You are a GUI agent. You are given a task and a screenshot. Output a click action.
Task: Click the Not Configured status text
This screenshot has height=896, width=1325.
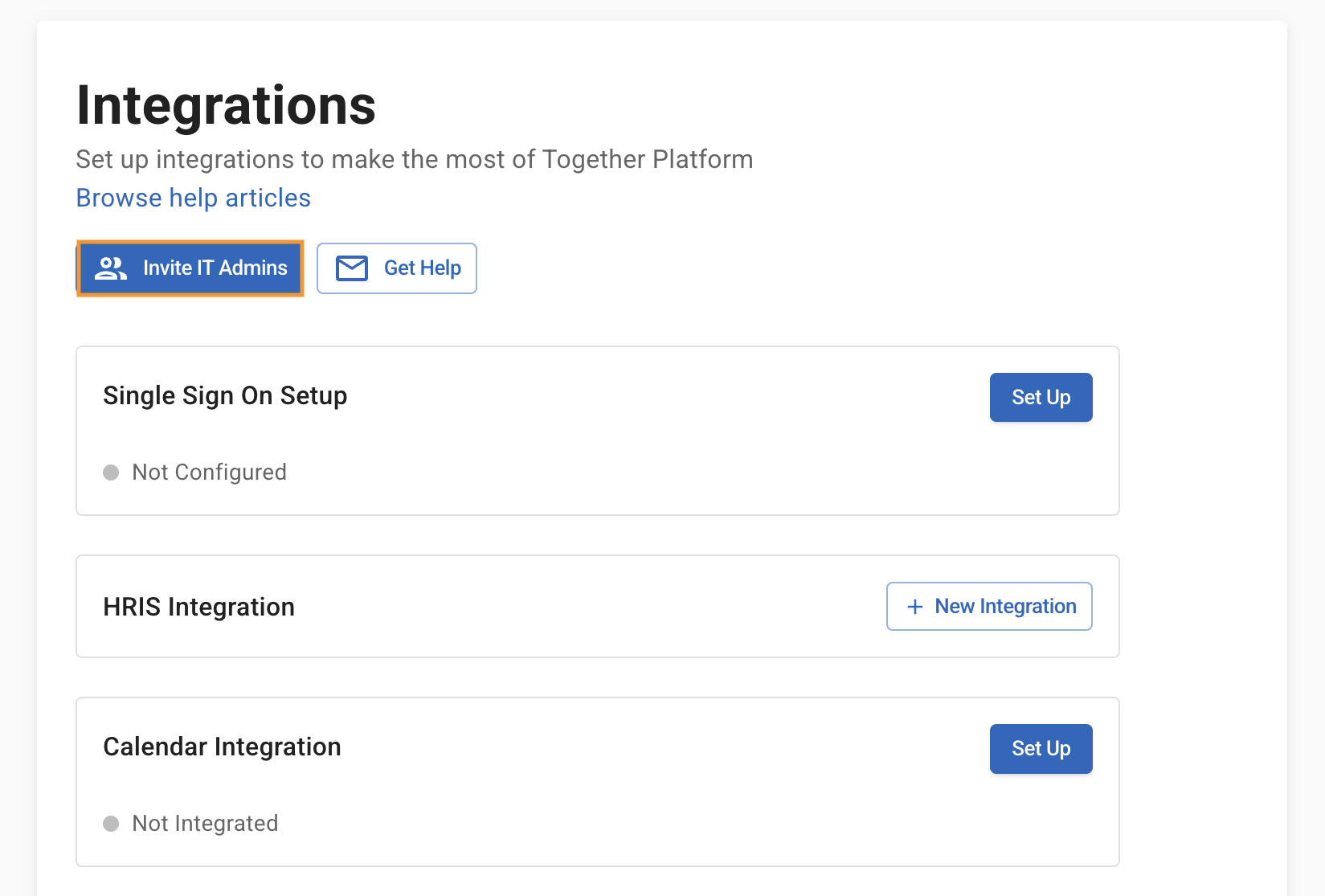coord(209,473)
